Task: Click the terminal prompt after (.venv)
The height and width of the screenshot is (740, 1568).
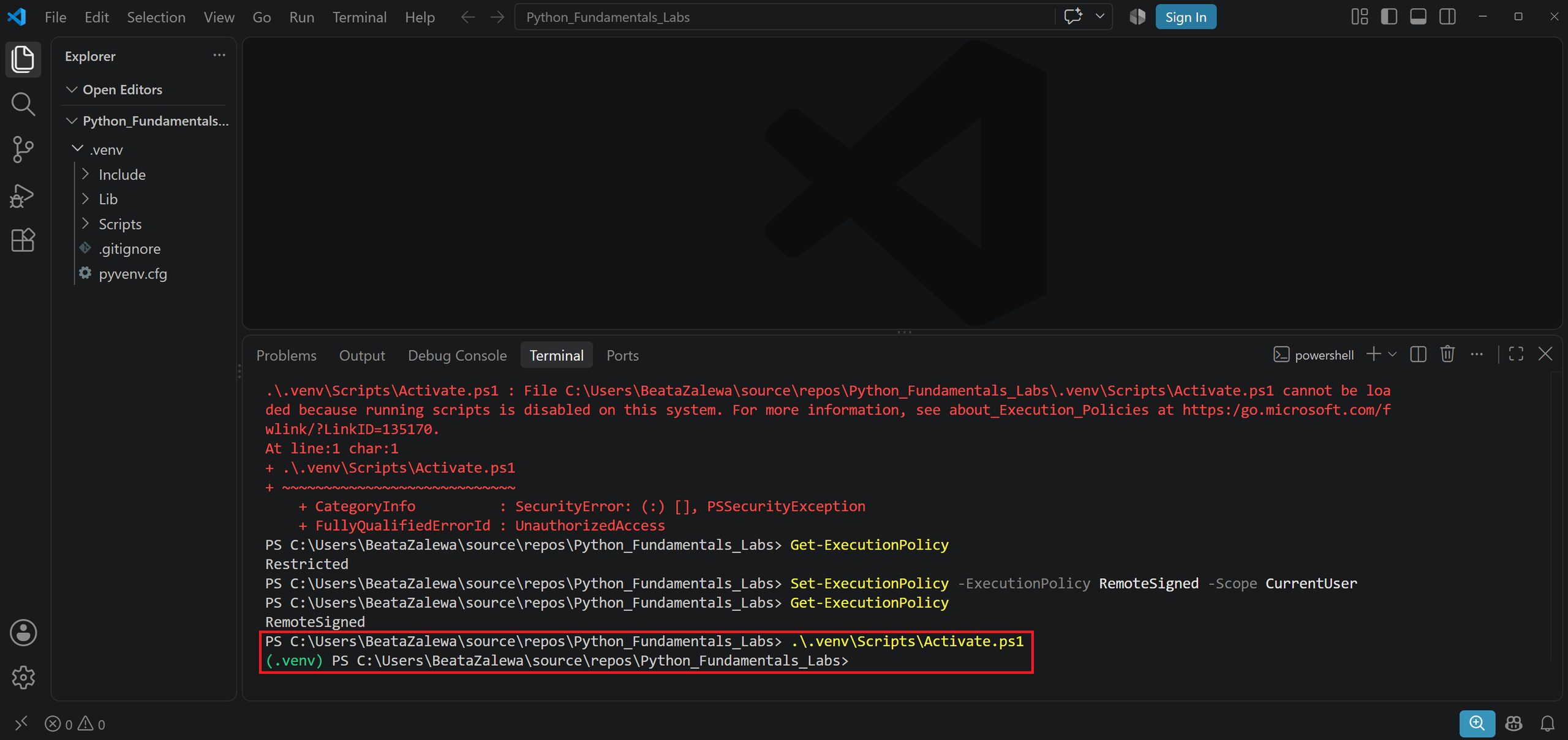Action: click(x=590, y=660)
